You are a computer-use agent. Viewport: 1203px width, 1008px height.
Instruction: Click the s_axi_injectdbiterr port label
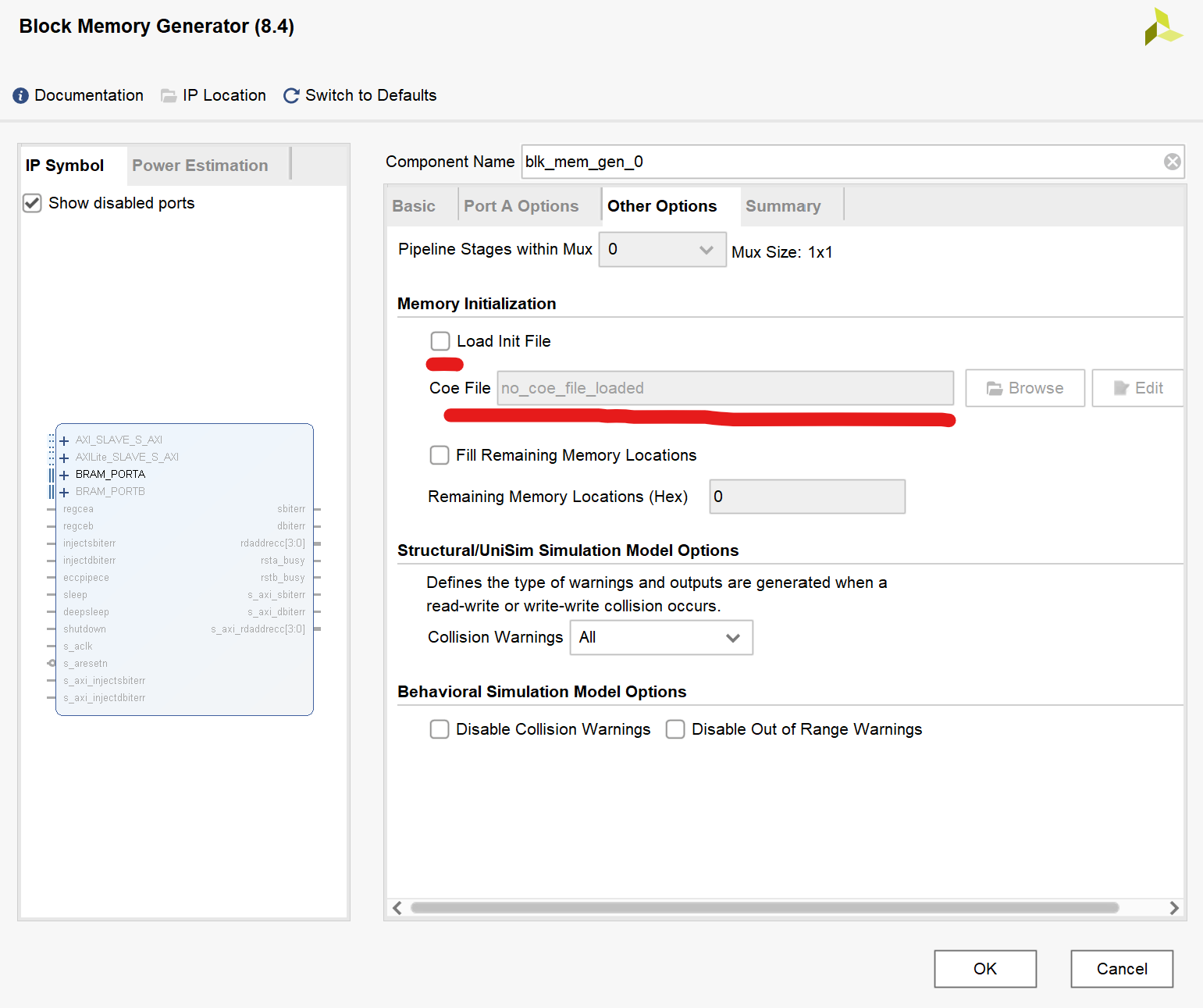tap(104, 698)
